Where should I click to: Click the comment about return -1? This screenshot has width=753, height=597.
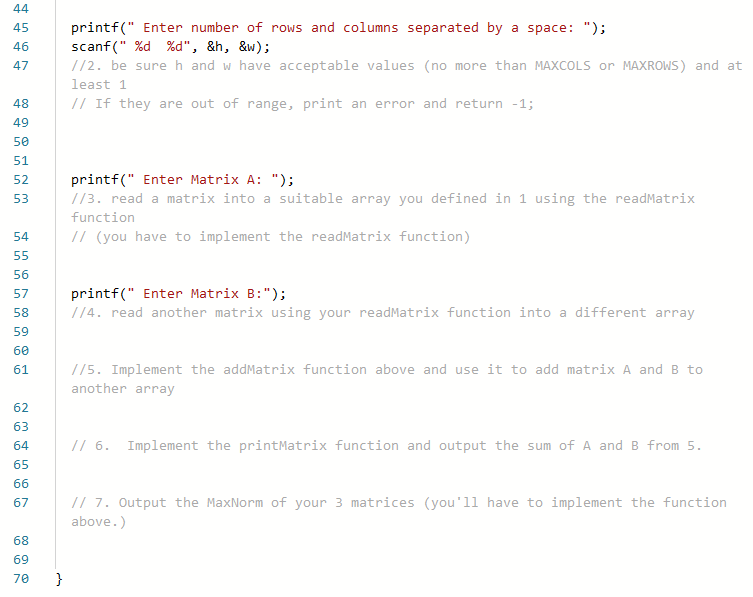[x=303, y=104]
